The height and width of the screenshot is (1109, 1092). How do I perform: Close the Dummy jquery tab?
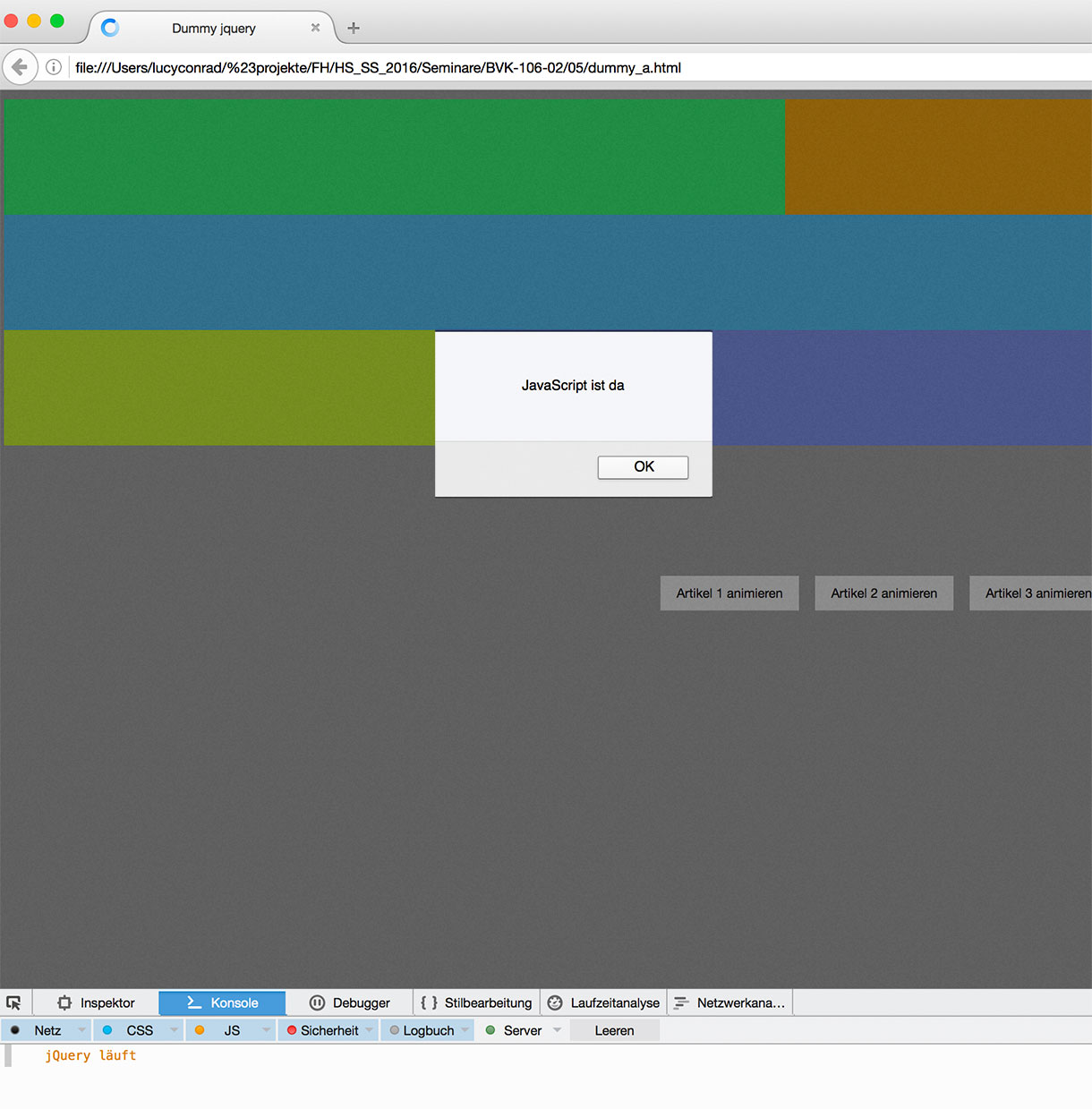315,28
